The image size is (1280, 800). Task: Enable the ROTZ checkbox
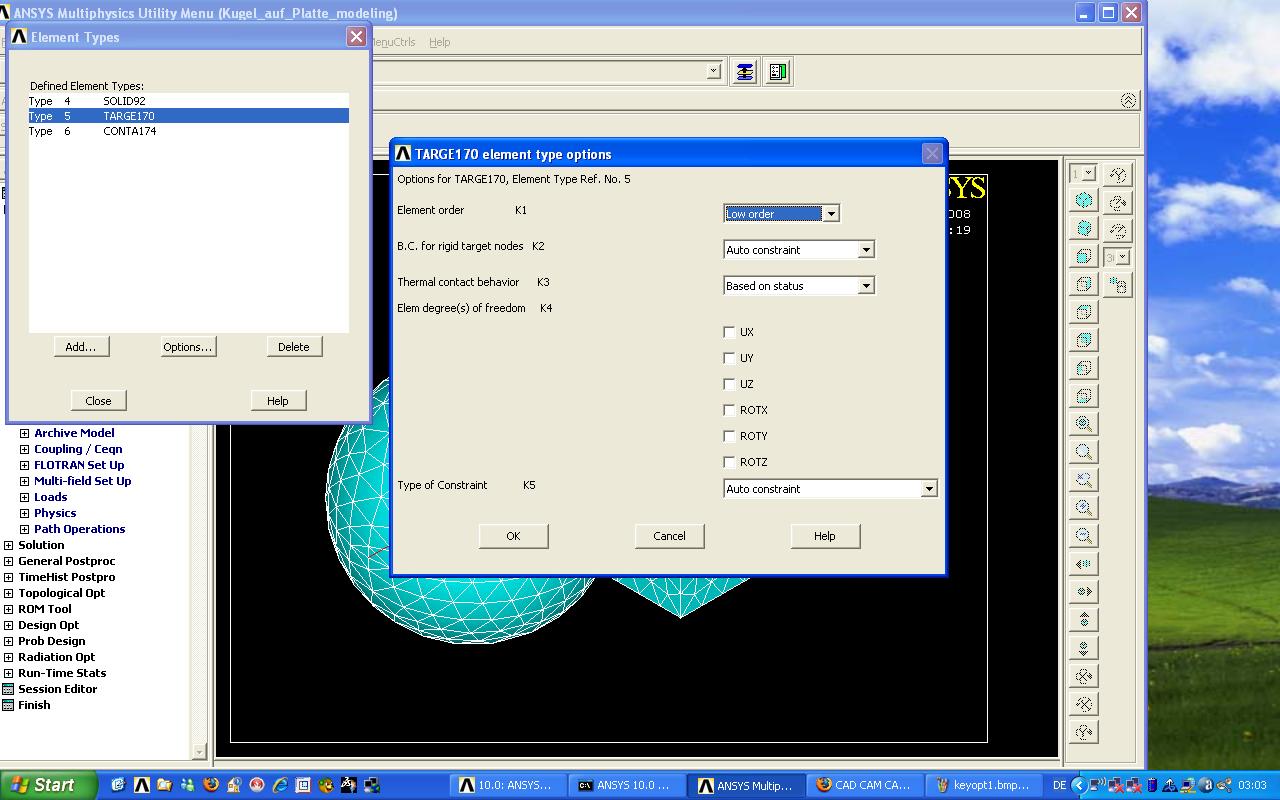pyautogui.click(x=729, y=462)
